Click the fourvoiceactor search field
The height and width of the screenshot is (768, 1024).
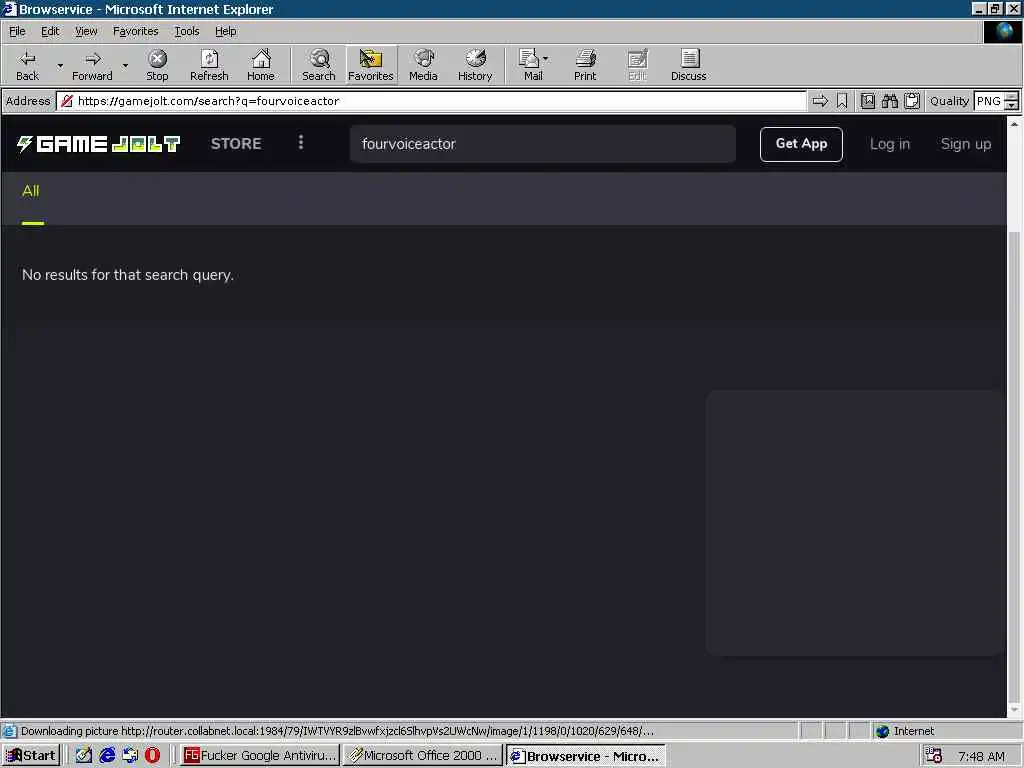coord(543,144)
